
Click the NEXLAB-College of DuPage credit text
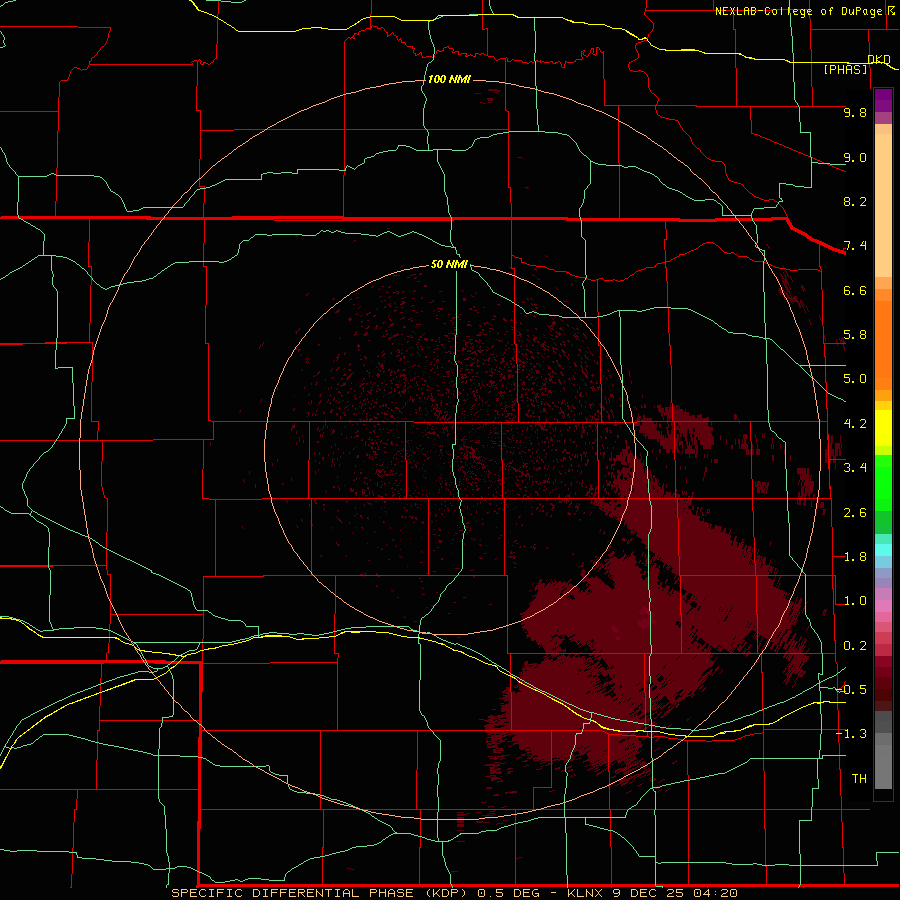point(799,11)
